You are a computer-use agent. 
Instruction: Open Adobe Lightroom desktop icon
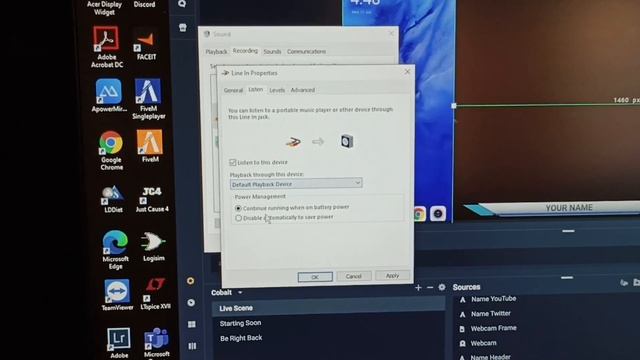pos(118,343)
